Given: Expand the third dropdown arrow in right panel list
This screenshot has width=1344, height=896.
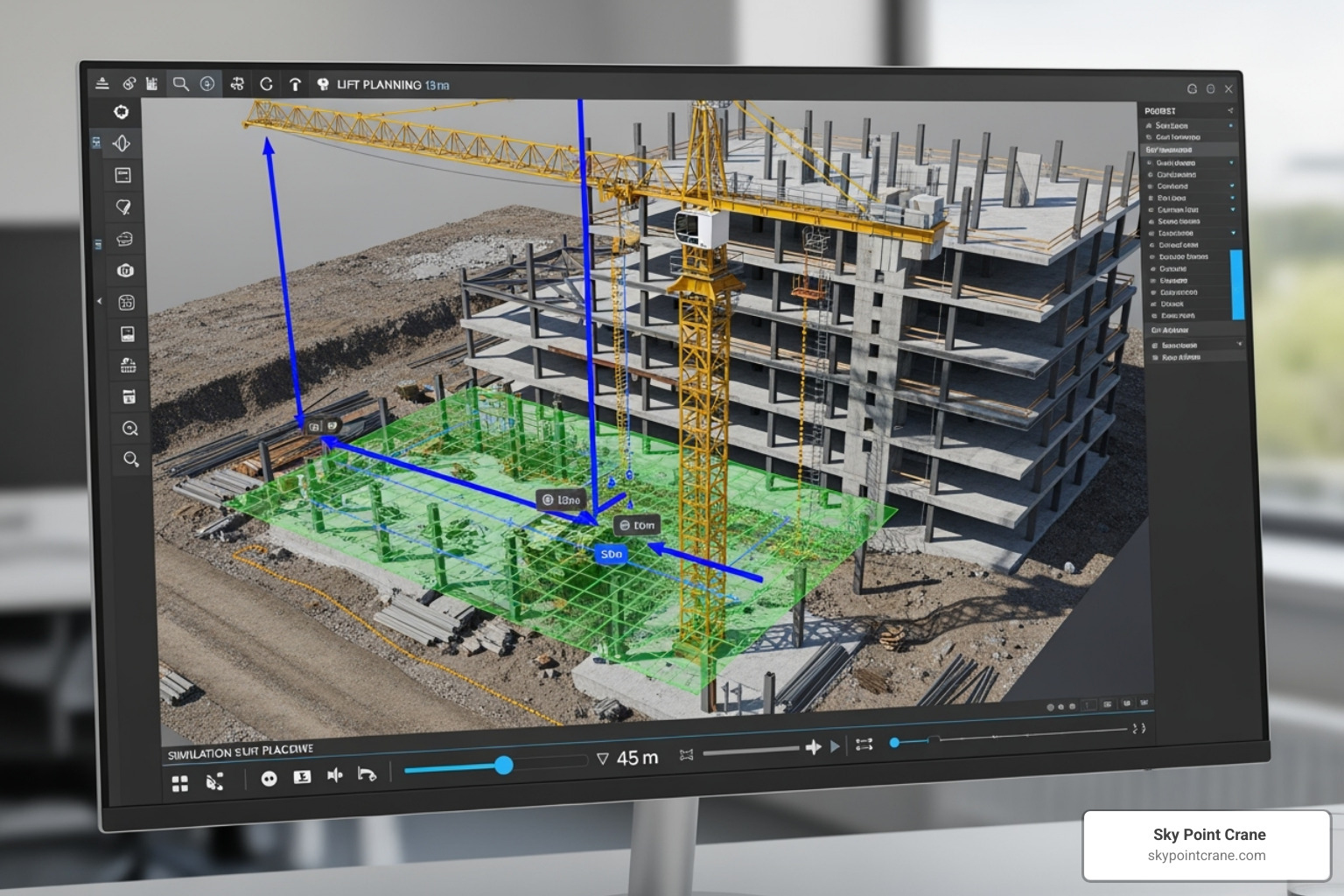Looking at the screenshot, I should 1232,198.
